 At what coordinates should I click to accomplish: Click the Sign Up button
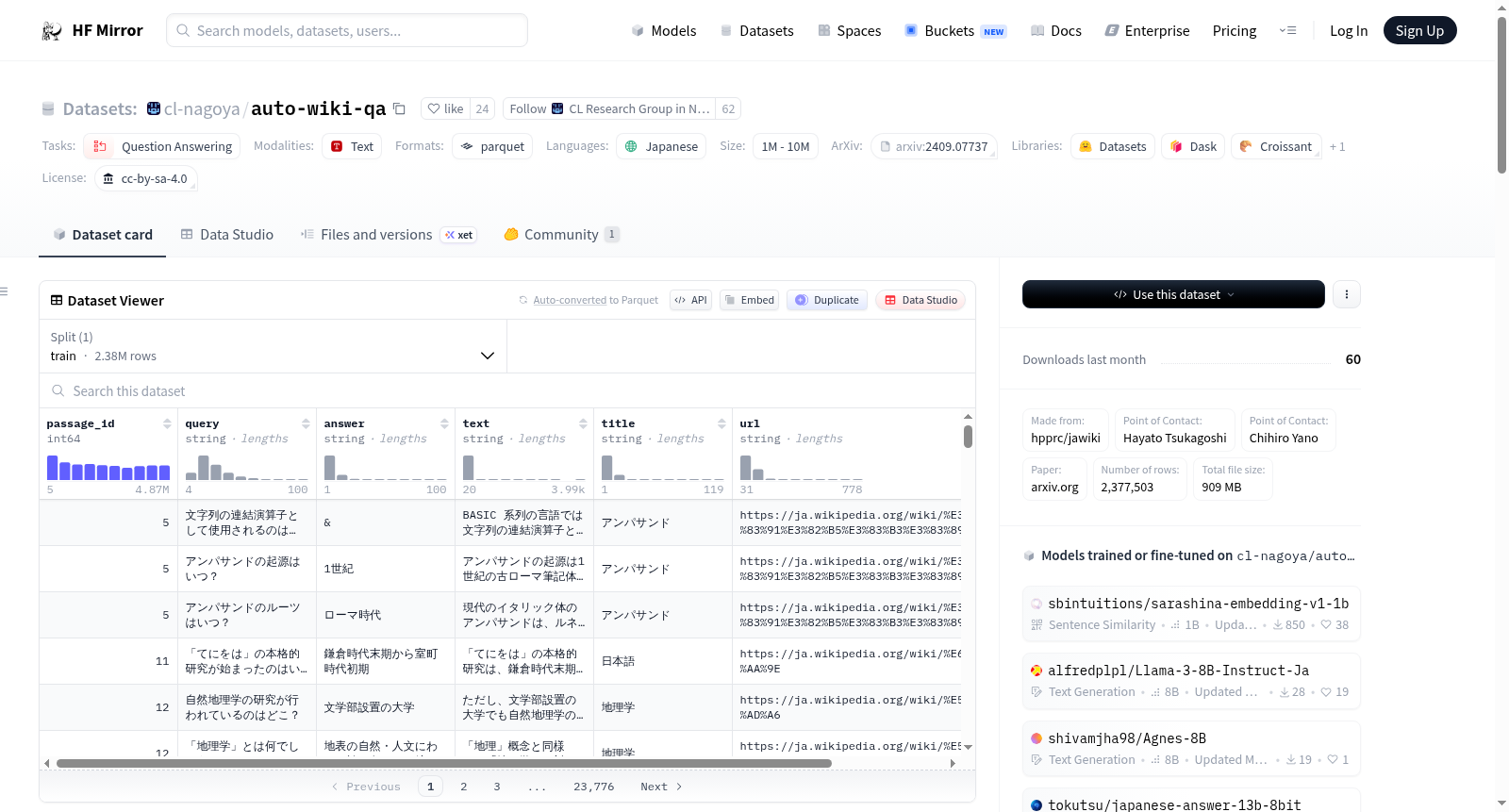coord(1419,30)
